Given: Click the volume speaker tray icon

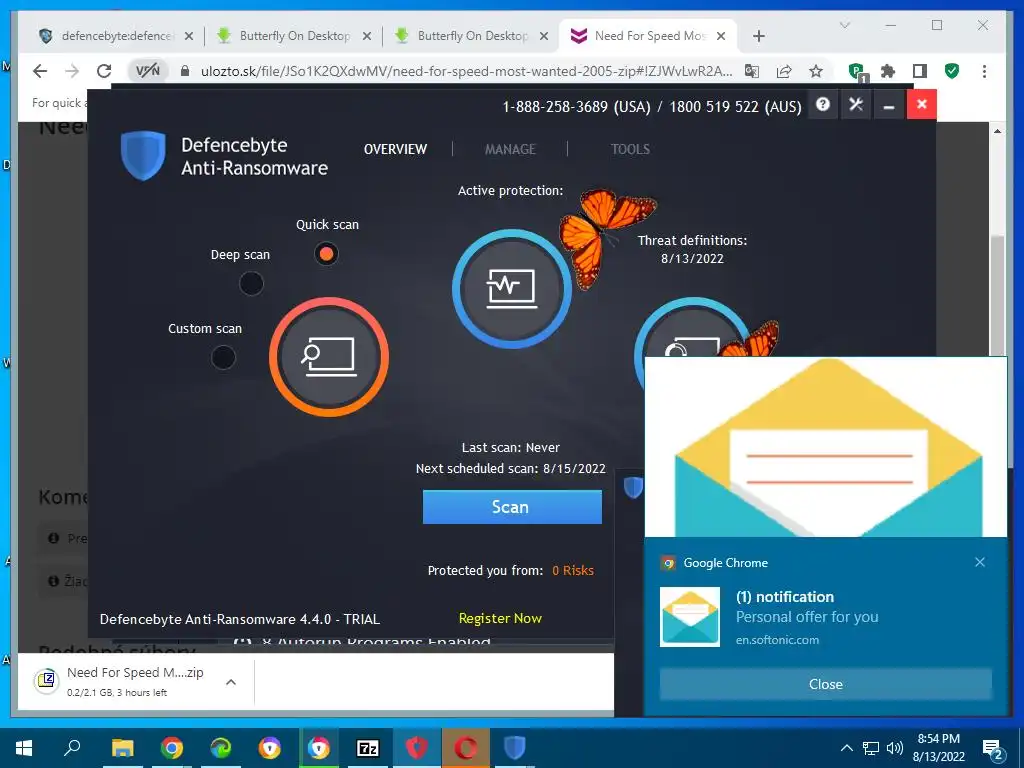Looking at the screenshot, I should coord(895,748).
